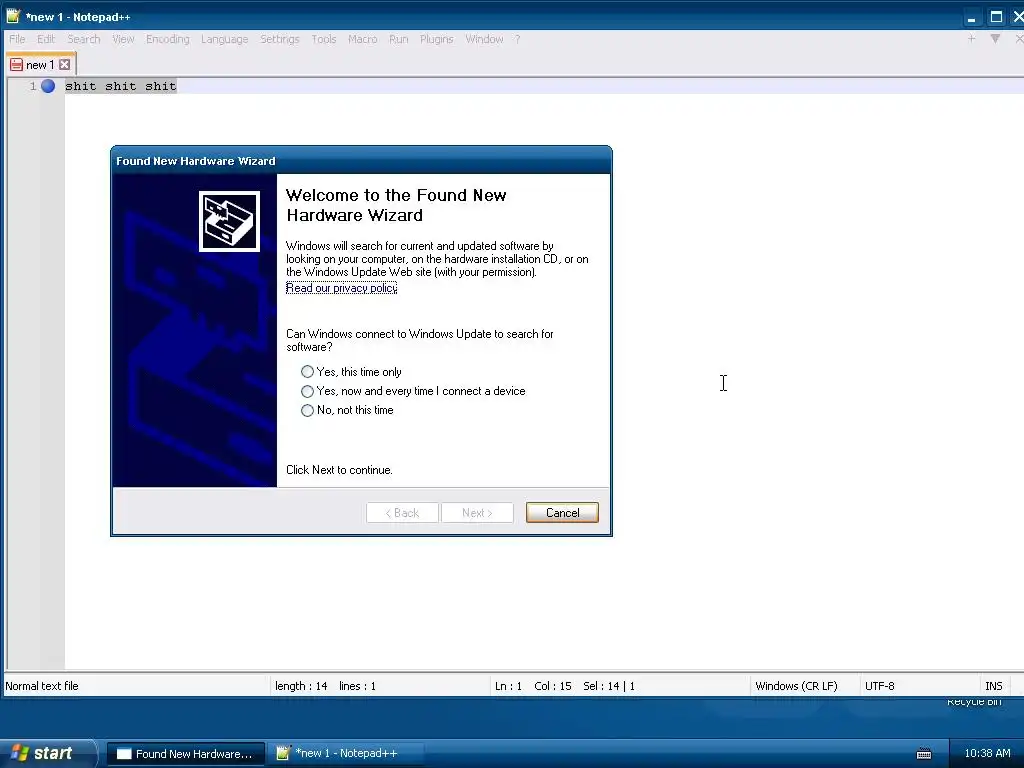The width and height of the screenshot is (1024, 768).
Task: Click 'Windows (CR LF)' line ending indicator
Action: [796, 686]
